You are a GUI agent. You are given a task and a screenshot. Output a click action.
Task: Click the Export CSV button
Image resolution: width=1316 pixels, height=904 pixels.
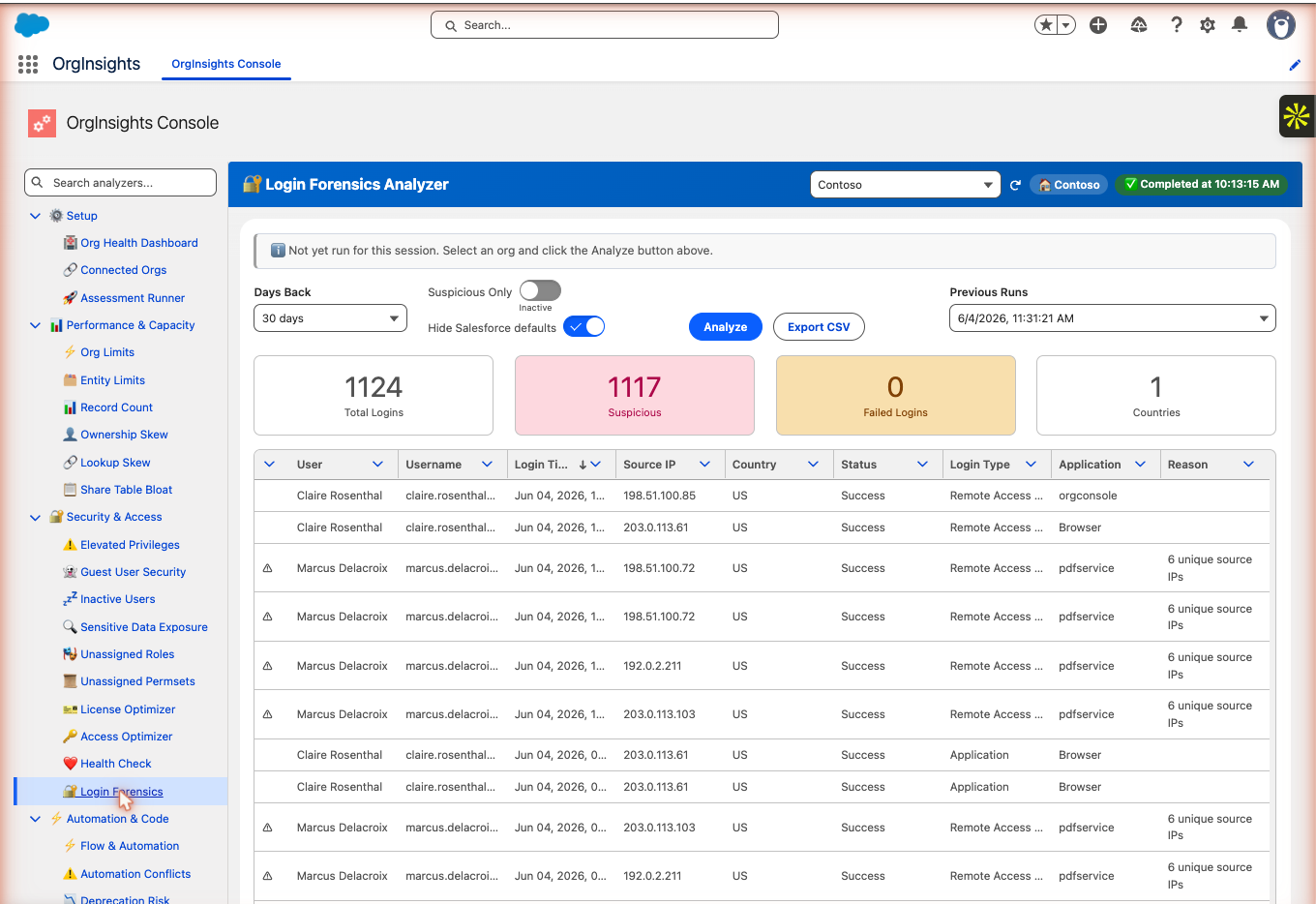pos(819,327)
